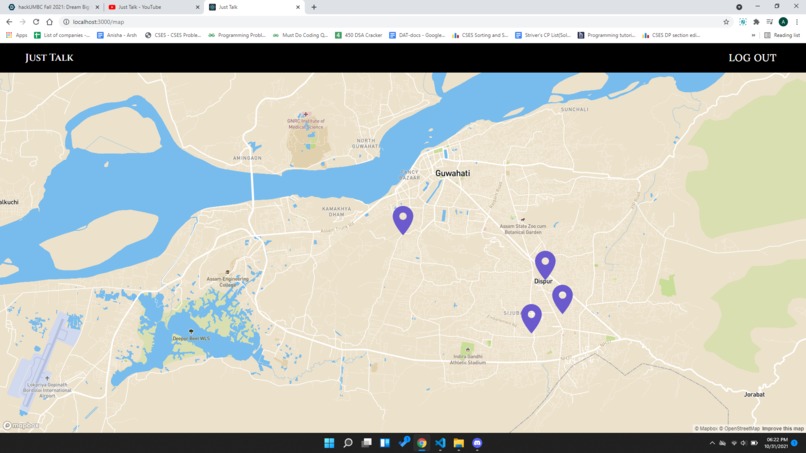Click the LOG OUT button

tap(752, 58)
